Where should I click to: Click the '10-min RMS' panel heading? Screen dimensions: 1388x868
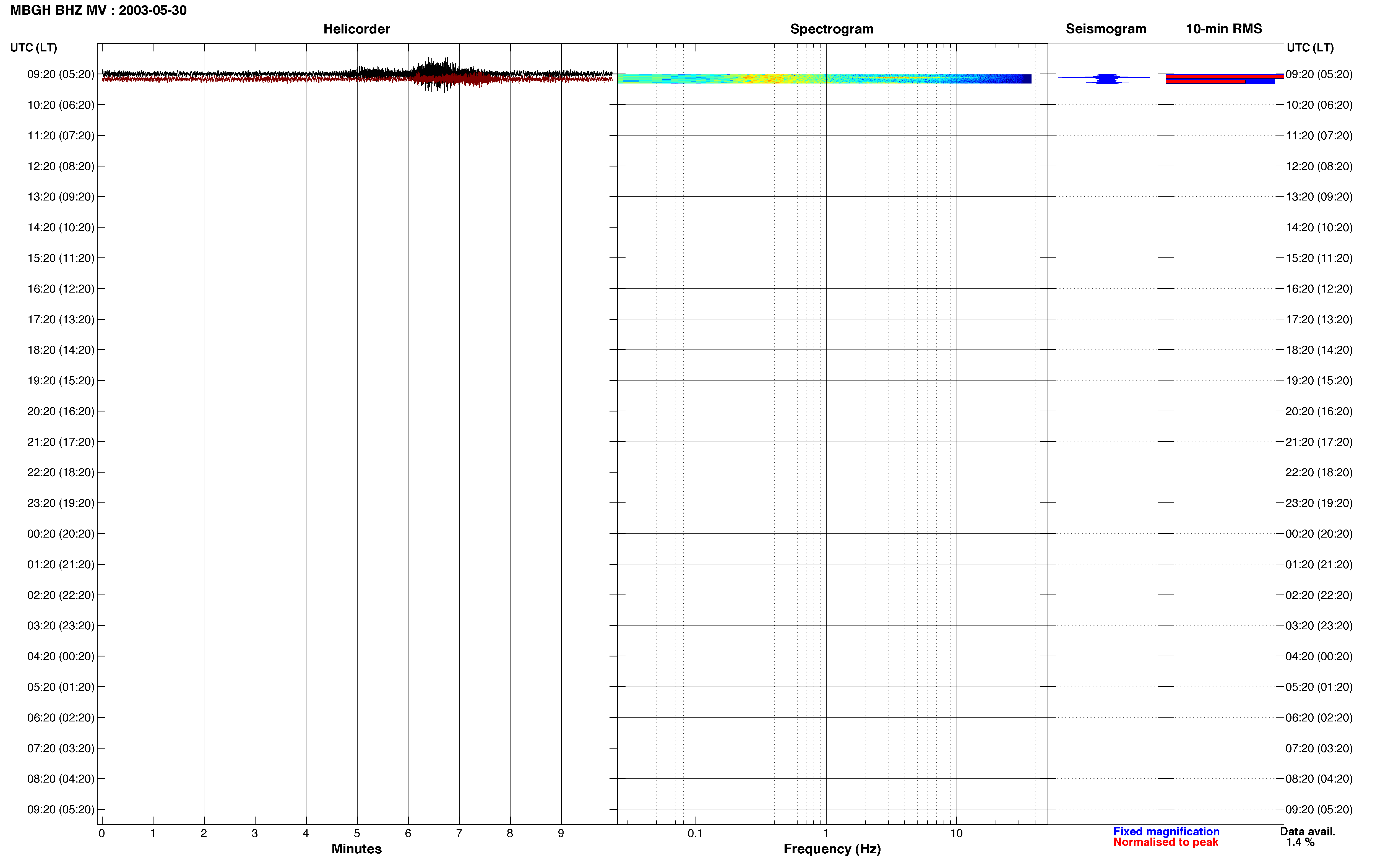[x=1224, y=29]
